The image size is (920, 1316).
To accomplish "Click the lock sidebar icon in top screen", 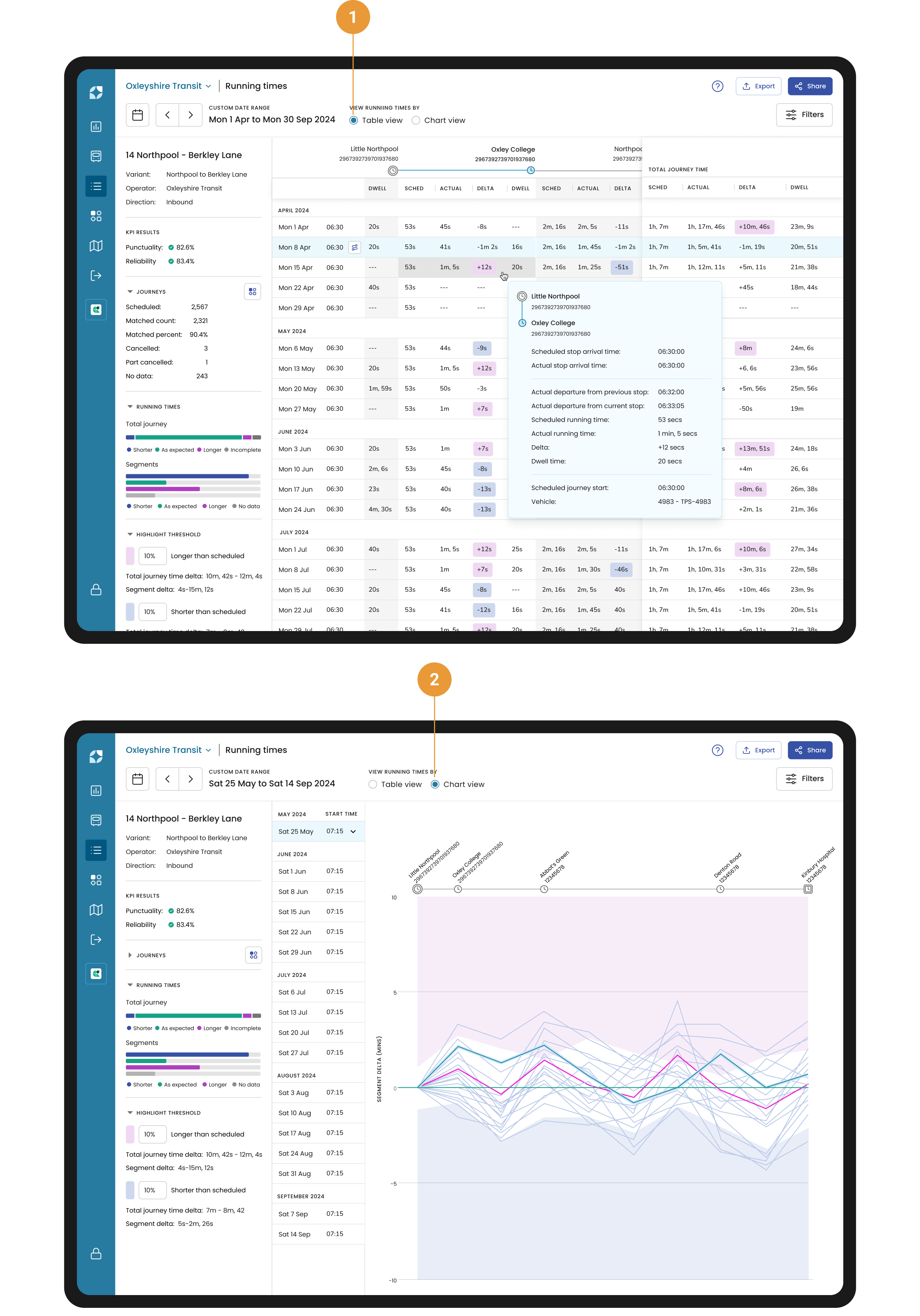I will pyautogui.click(x=96, y=590).
